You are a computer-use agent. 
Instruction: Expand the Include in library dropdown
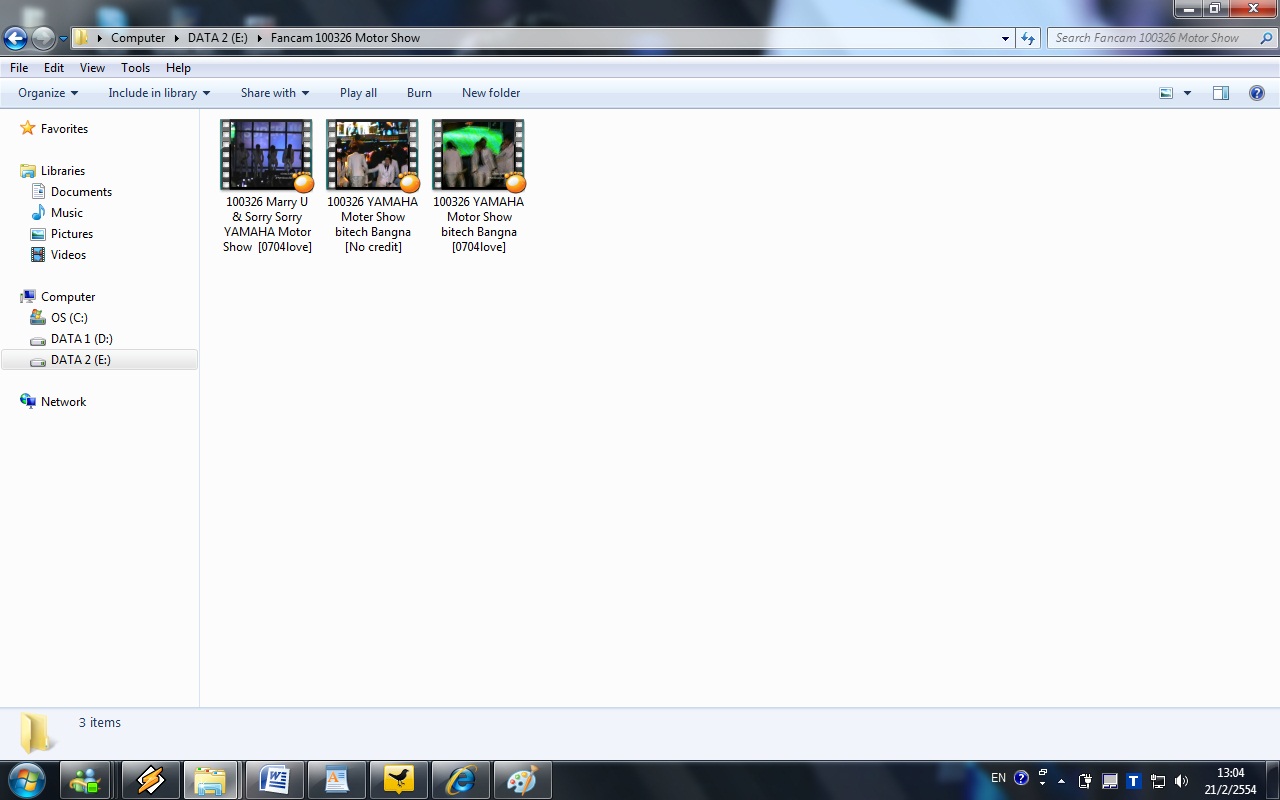pos(159,93)
